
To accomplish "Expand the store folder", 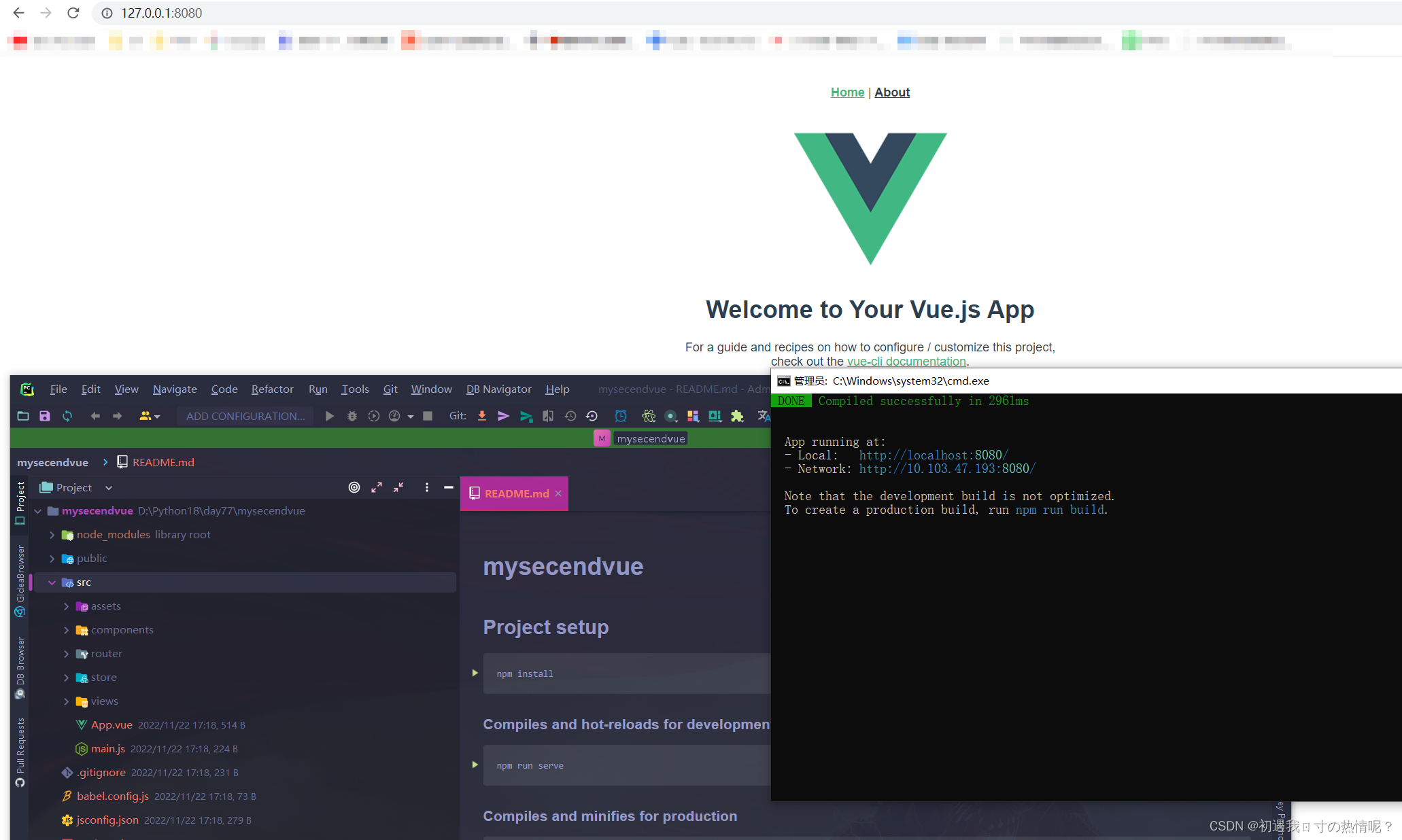I will [x=67, y=678].
